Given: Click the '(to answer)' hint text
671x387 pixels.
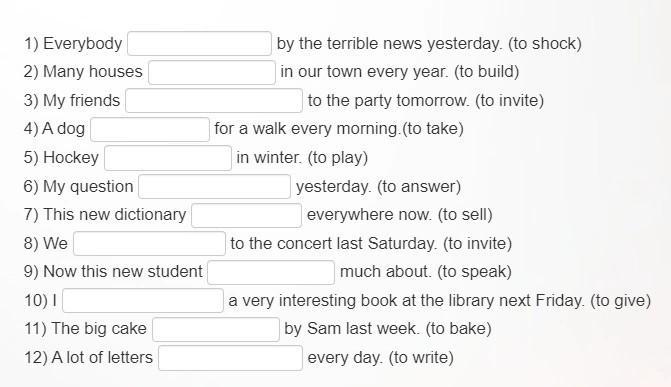Looking at the screenshot, I should (x=419, y=187).
